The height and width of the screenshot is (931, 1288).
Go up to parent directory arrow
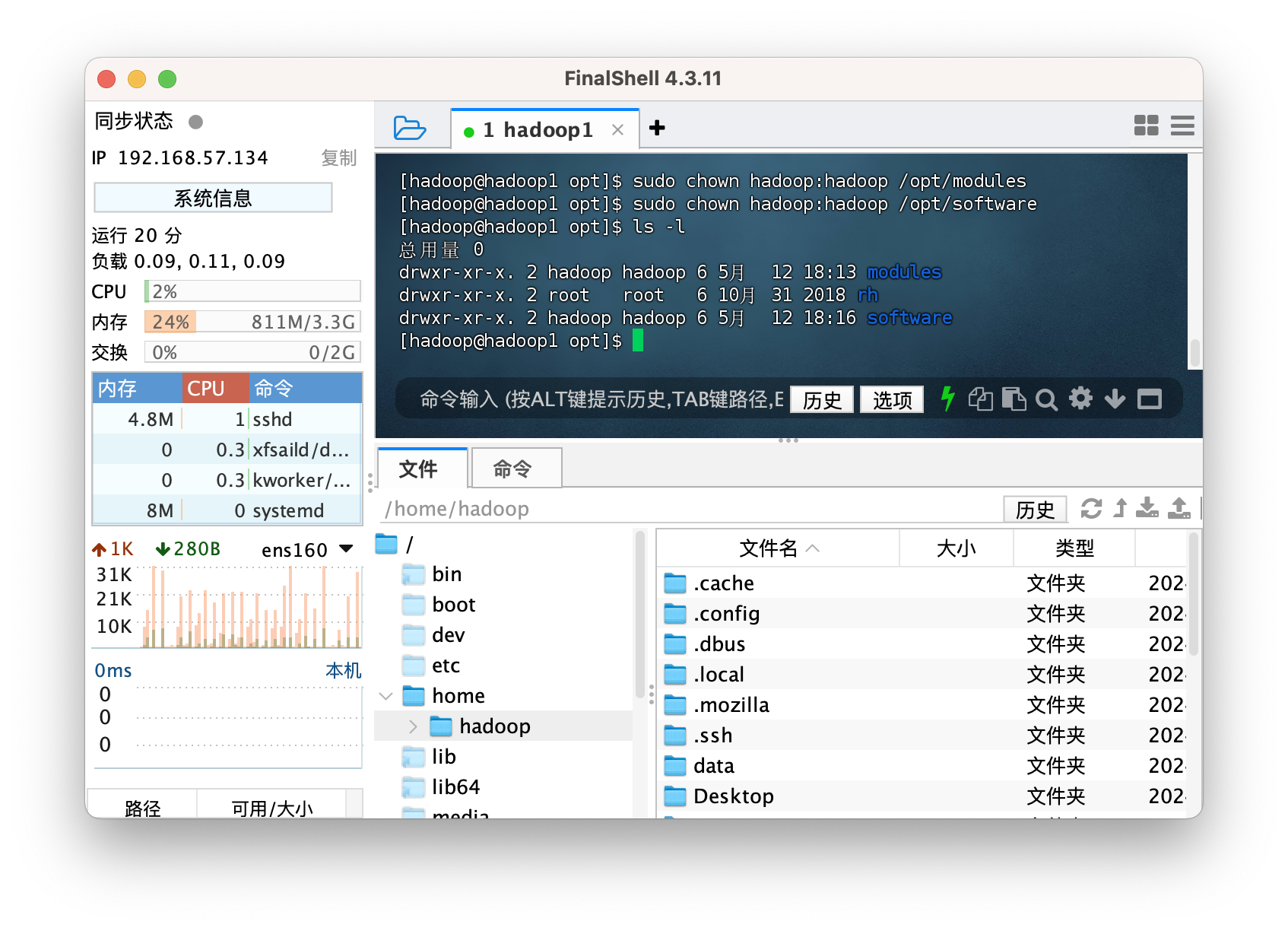click(1120, 508)
